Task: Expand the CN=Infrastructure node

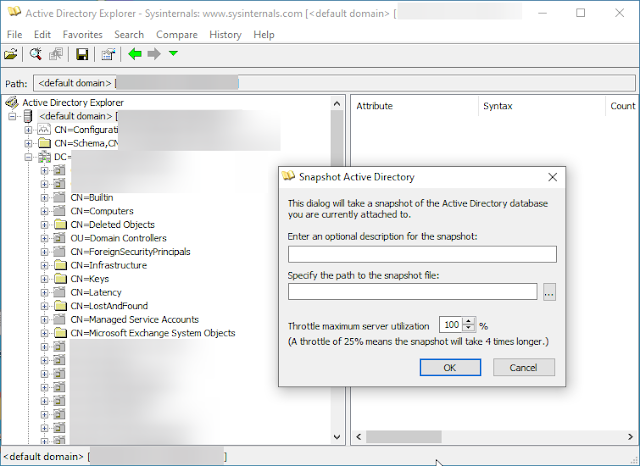Action: point(44,266)
